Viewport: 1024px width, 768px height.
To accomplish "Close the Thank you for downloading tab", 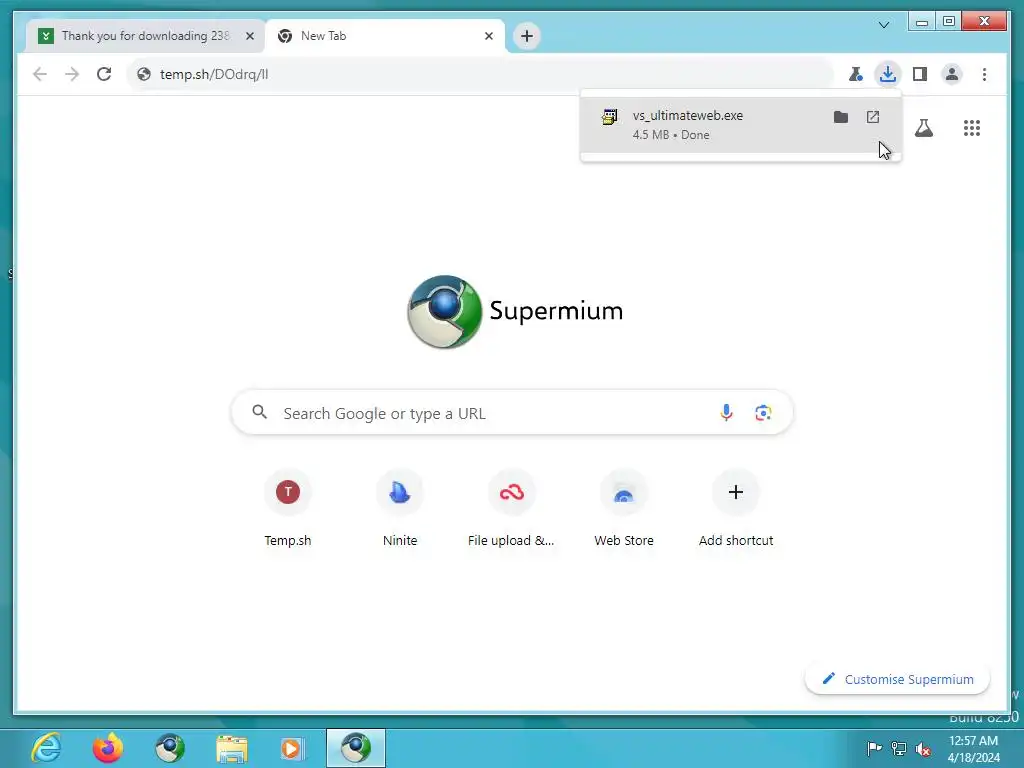I will pyautogui.click(x=249, y=36).
